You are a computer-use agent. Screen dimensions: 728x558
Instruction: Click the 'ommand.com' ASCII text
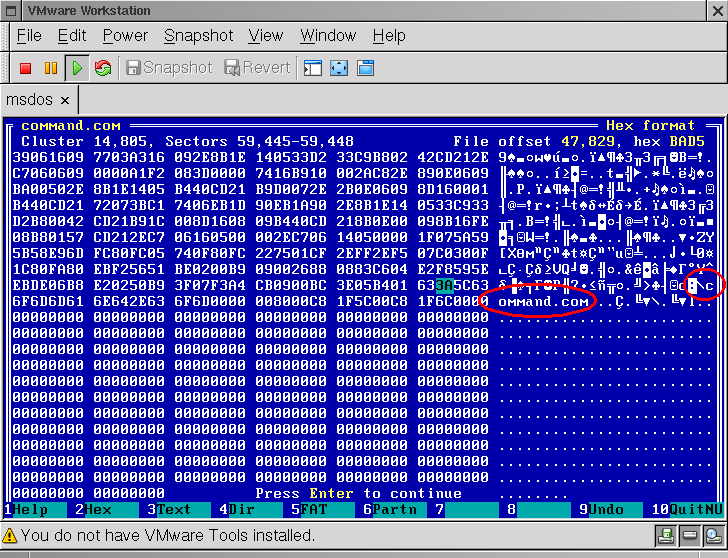tap(543, 302)
